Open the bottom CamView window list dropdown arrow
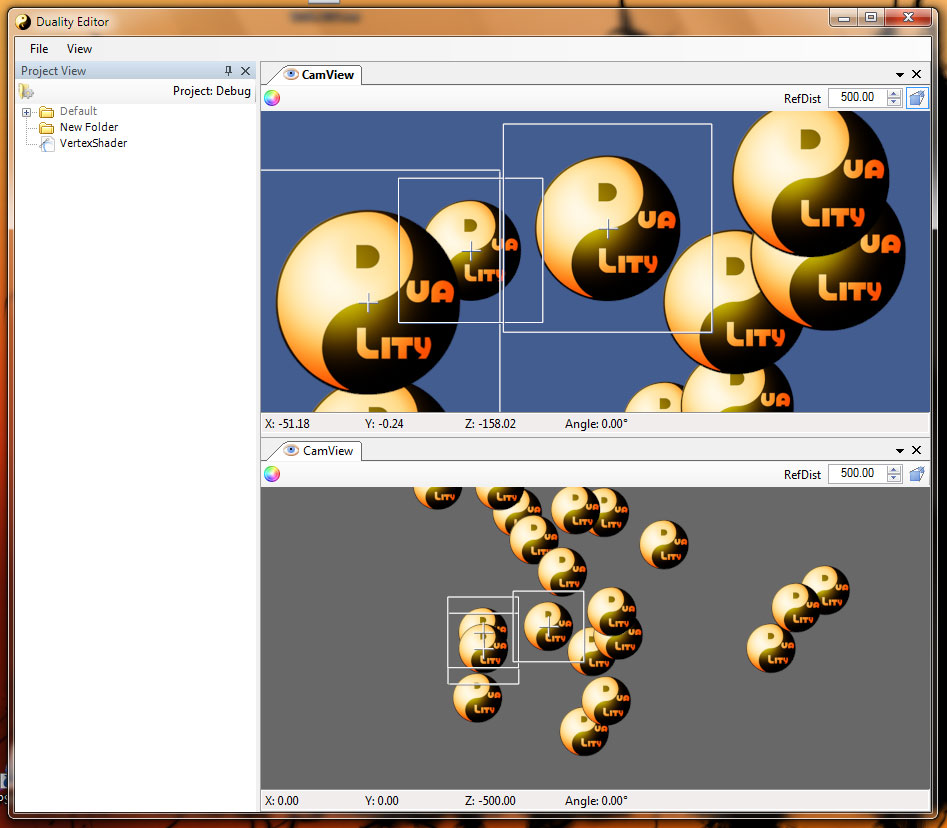This screenshot has width=947, height=828. 900,451
